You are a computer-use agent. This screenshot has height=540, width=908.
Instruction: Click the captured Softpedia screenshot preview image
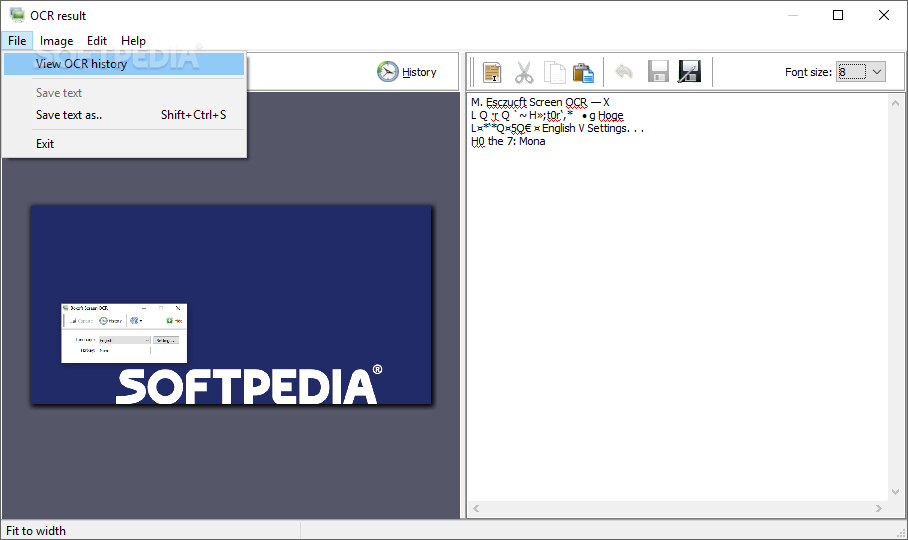tap(231, 304)
